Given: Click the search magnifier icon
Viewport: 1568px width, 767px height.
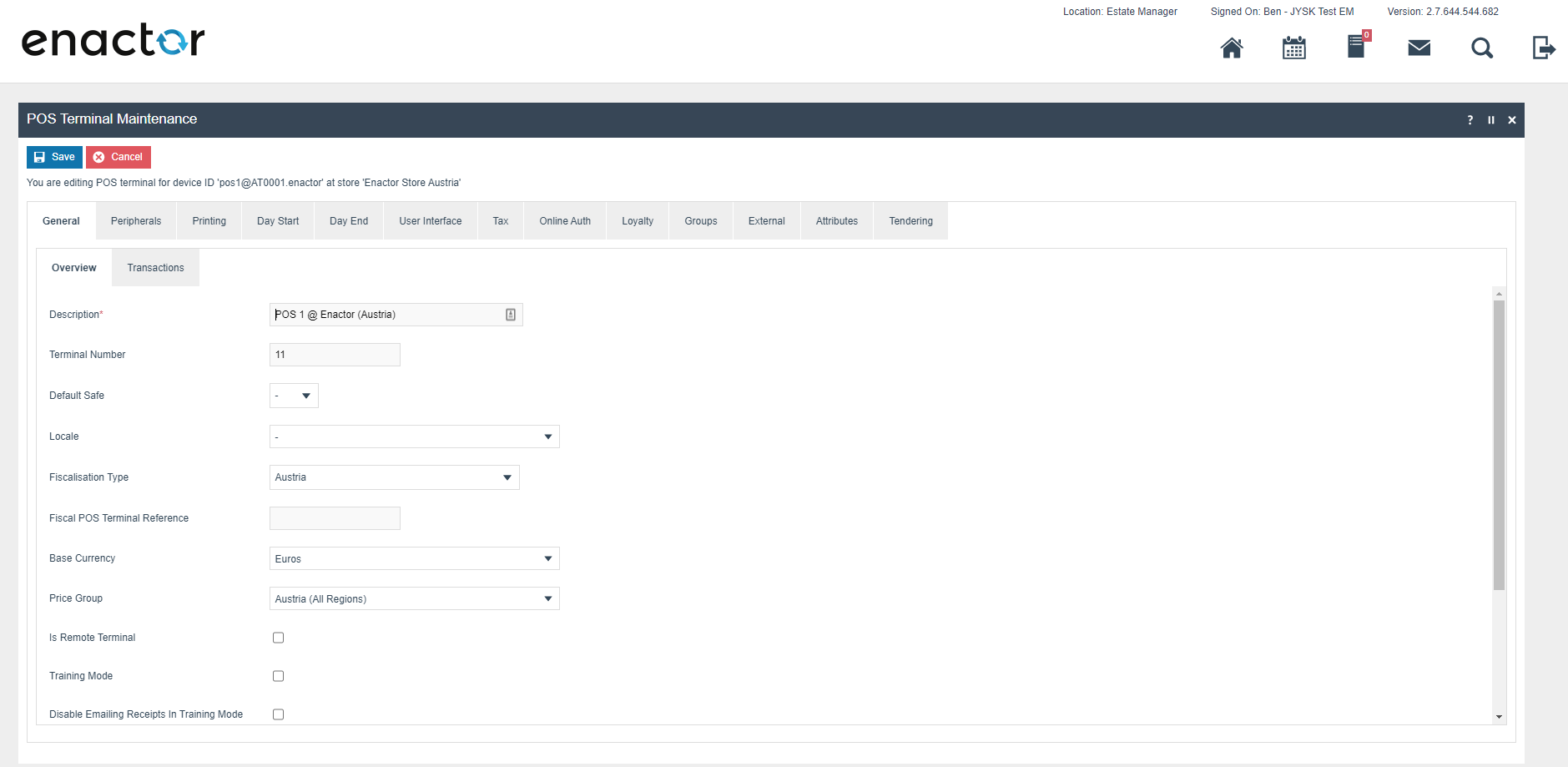Looking at the screenshot, I should click(x=1482, y=48).
